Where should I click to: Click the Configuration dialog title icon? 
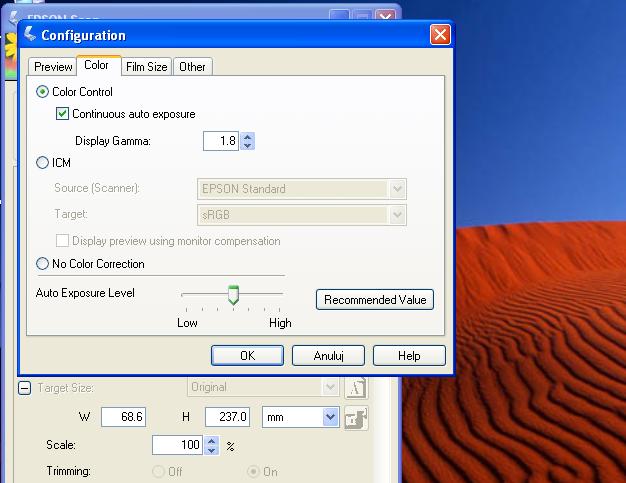click(30, 35)
